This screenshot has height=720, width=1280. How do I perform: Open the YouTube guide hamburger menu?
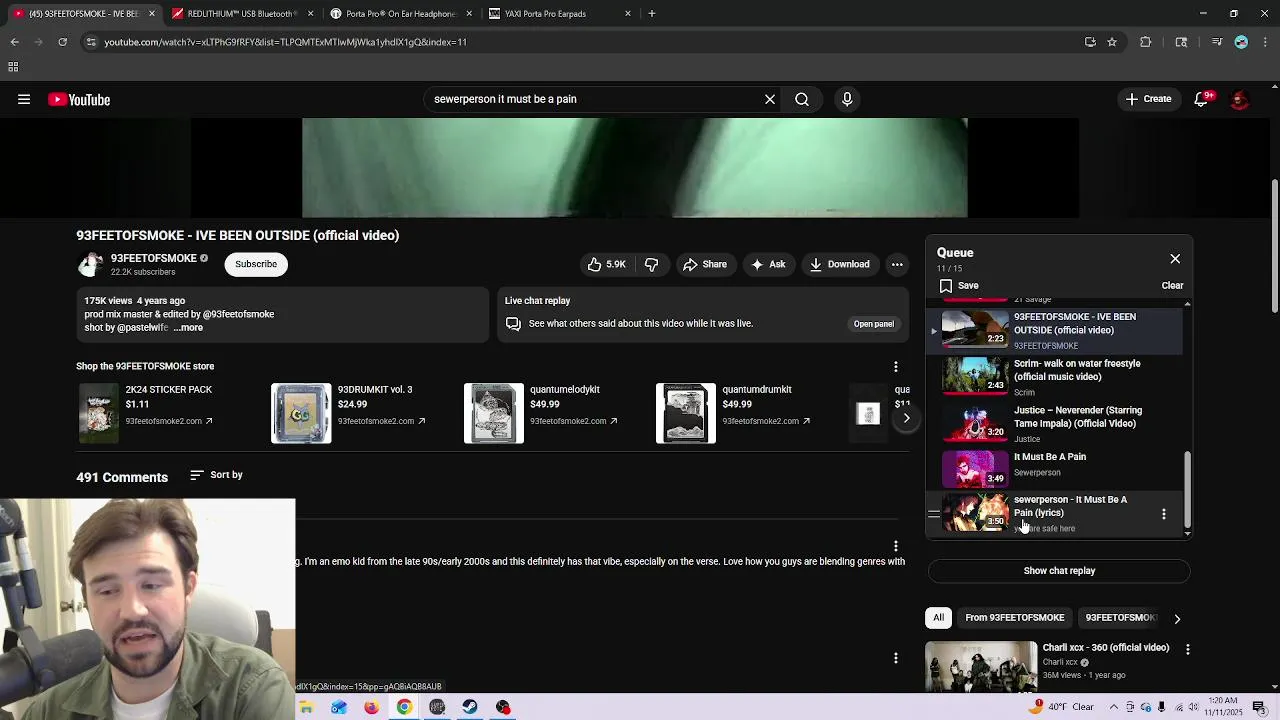[x=24, y=99]
